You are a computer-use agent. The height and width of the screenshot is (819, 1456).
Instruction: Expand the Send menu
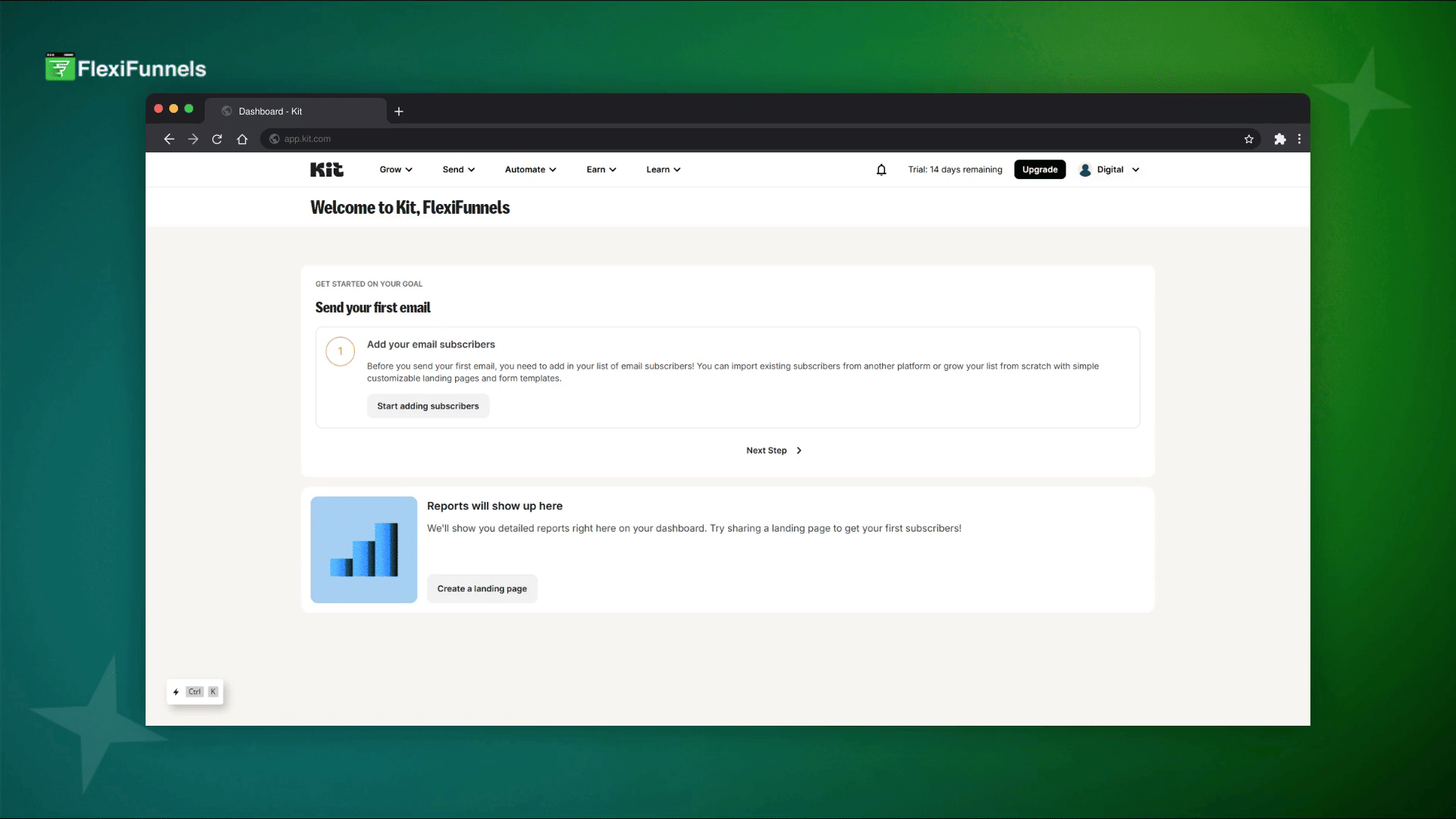(459, 170)
